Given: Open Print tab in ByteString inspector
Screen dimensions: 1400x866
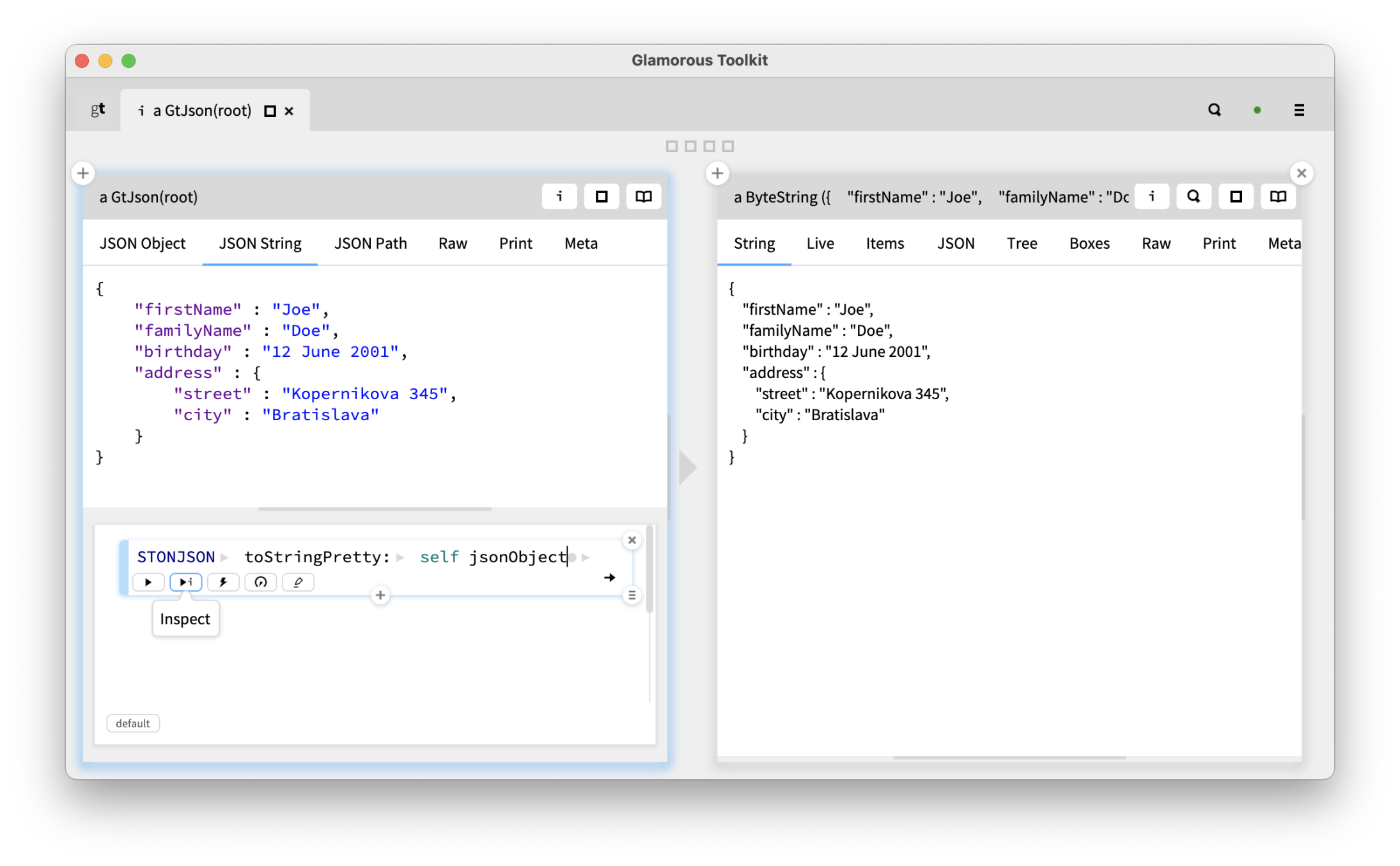Looking at the screenshot, I should [1219, 244].
